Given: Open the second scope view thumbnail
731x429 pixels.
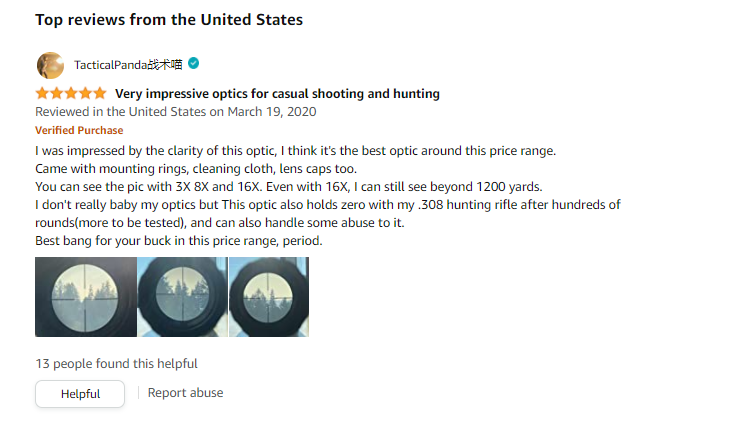Looking at the screenshot, I should (182, 297).
